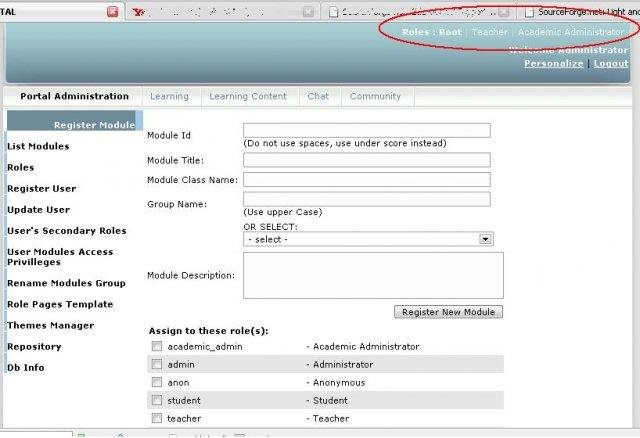Open Db Info in the sidebar

(26, 368)
